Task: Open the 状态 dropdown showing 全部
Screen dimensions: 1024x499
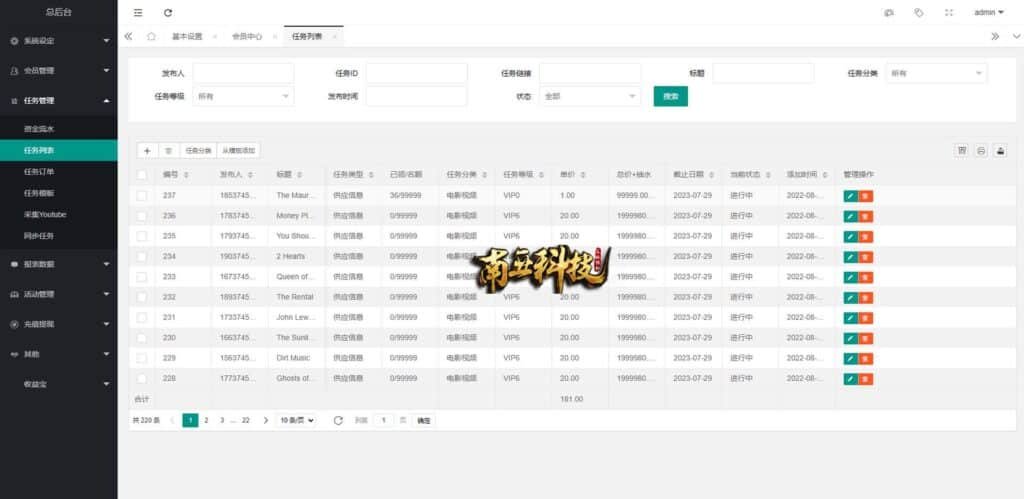Action: click(589, 96)
